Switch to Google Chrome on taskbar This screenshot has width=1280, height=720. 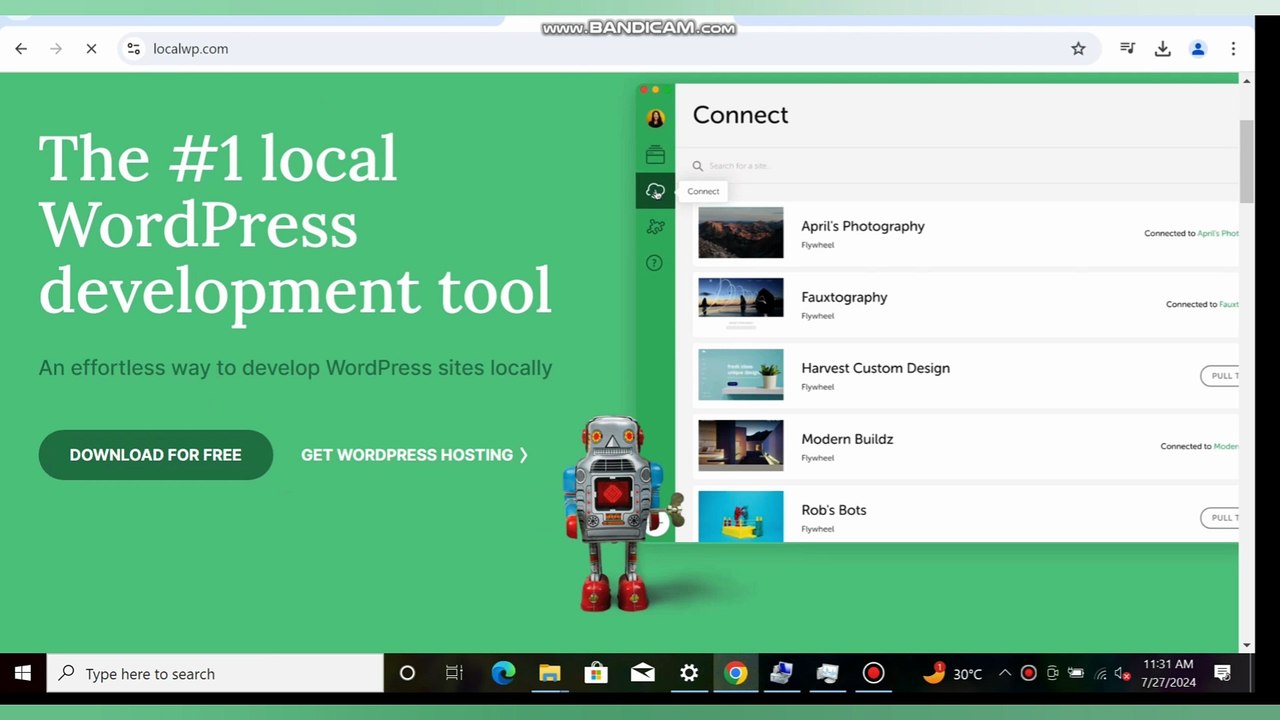[735, 673]
